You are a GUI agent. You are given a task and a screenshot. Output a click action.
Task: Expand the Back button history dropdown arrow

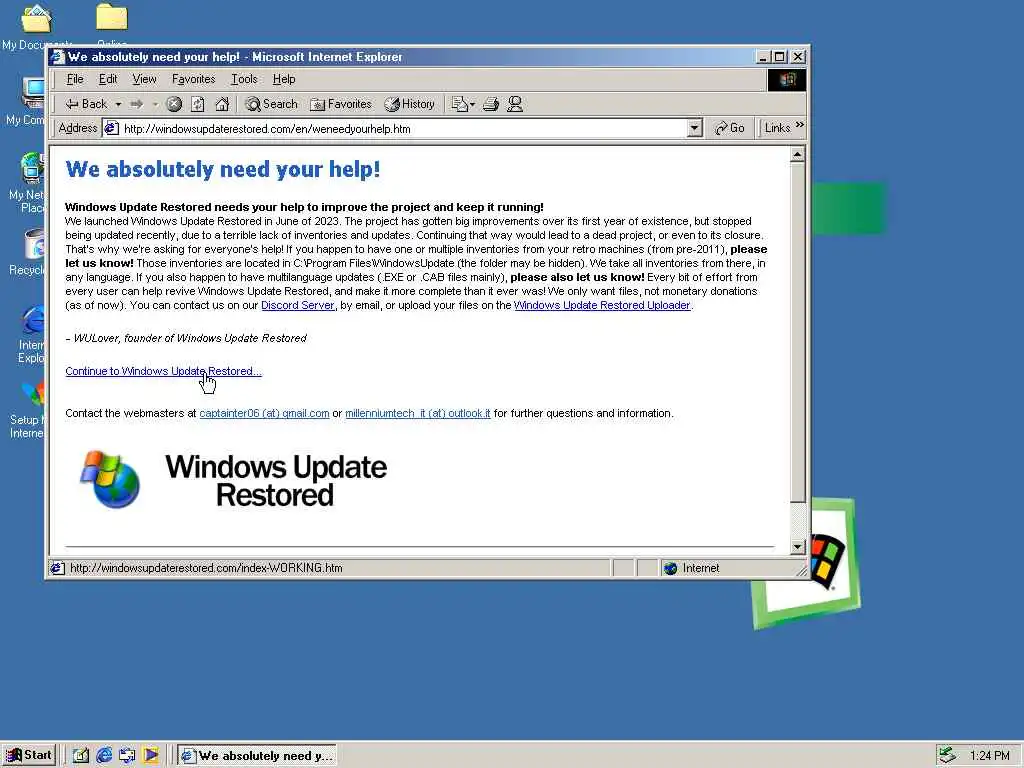tap(118, 104)
